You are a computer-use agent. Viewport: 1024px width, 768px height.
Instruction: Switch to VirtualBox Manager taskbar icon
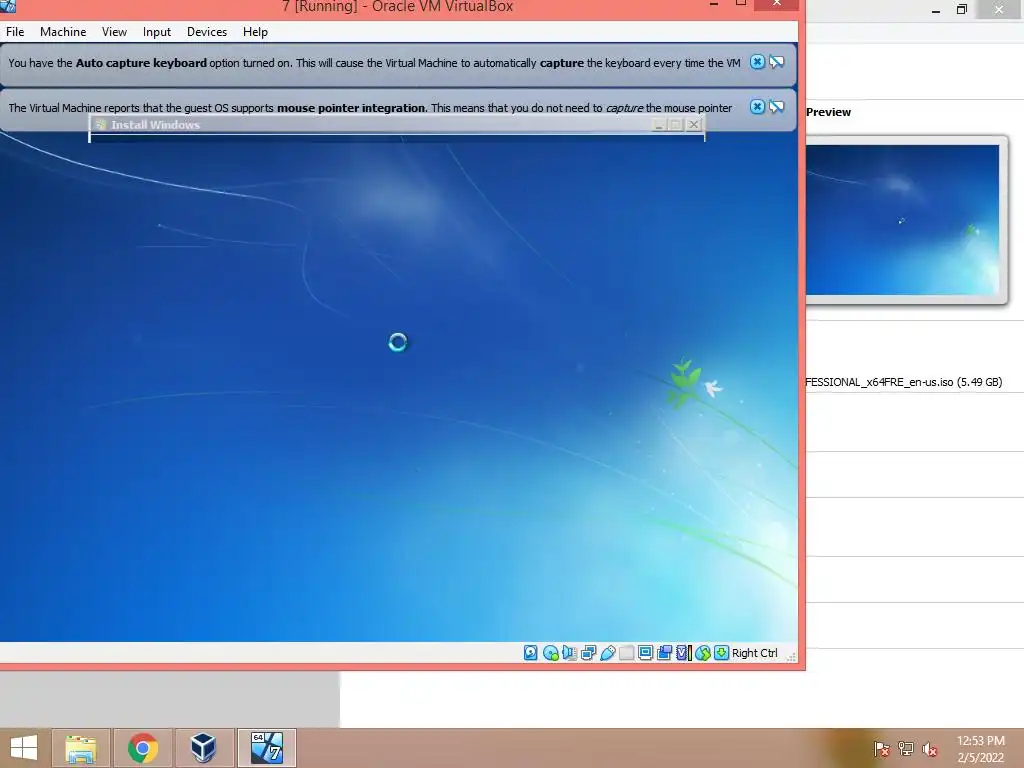point(204,748)
